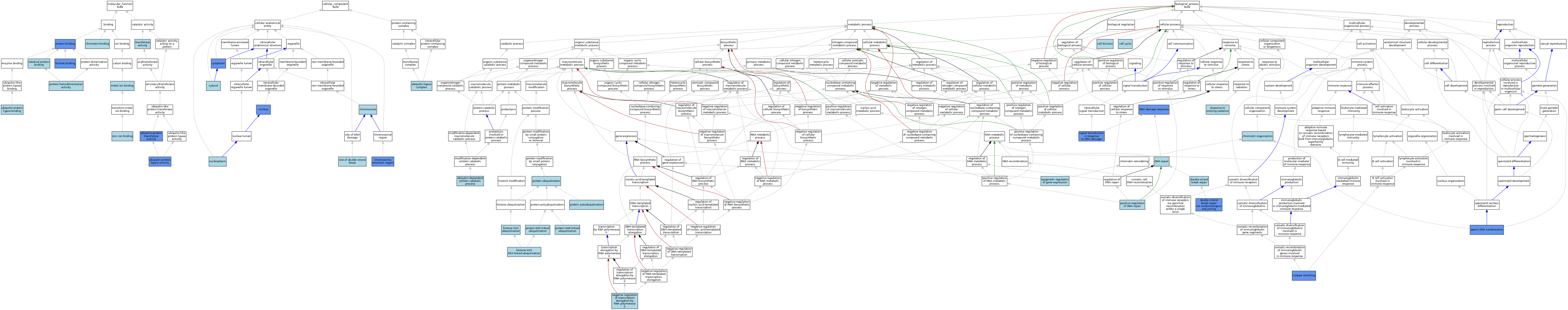Select the 'isotype switching' node
Image resolution: width=1568 pixels, height=310 pixels.
click(1303, 276)
